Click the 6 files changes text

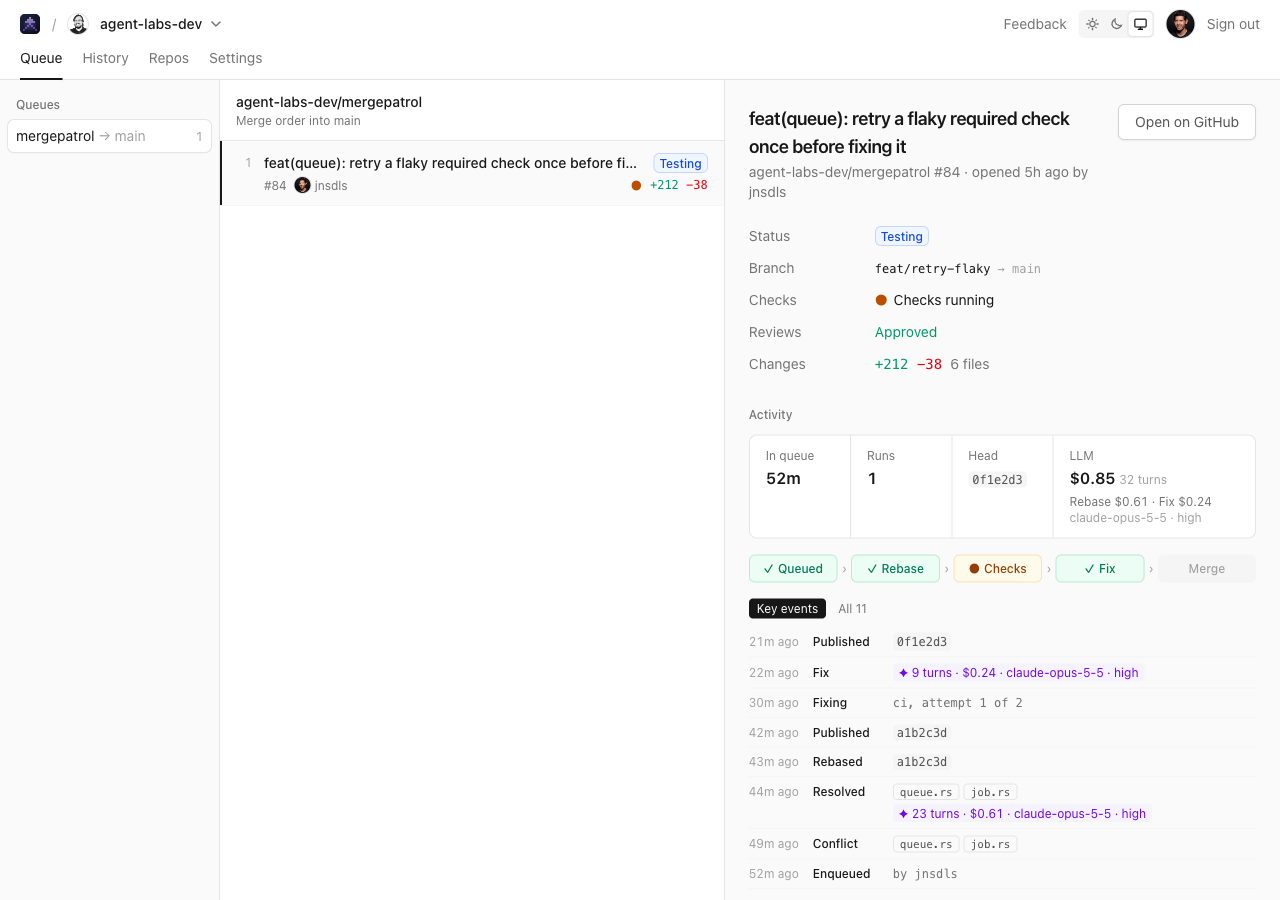pos(969,364)
